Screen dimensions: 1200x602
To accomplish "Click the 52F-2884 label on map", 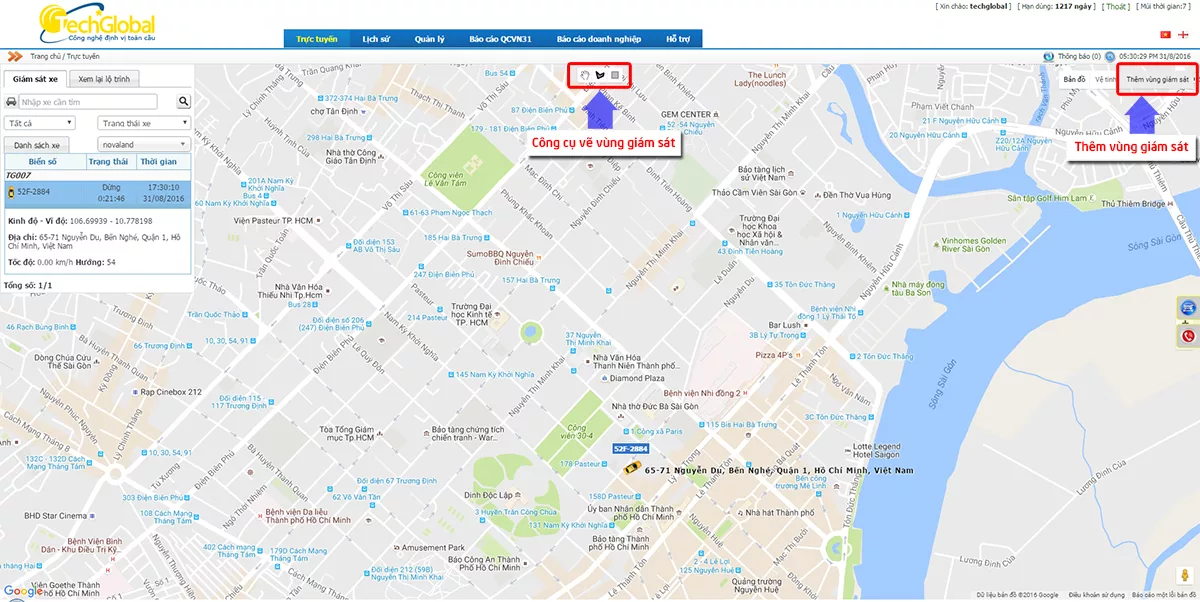I will pos(630,449).
